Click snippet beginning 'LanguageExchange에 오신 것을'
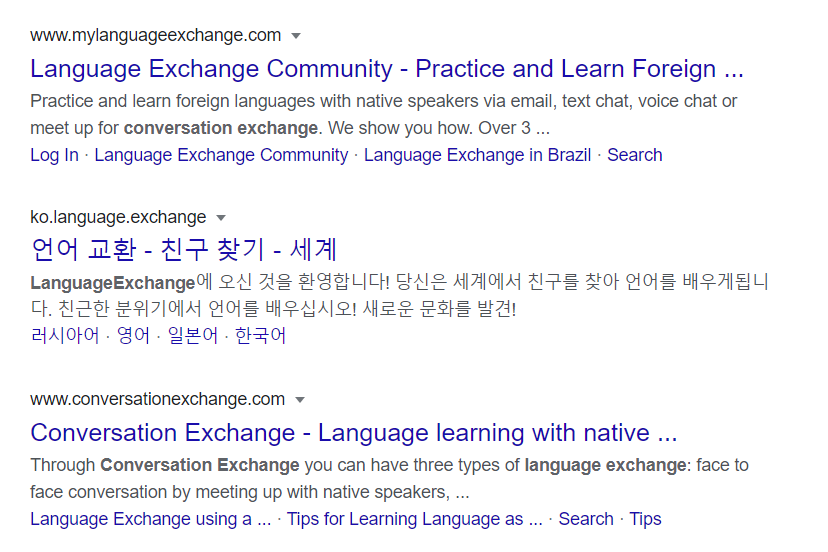This screenshot has width=828, height=552. 399,295
